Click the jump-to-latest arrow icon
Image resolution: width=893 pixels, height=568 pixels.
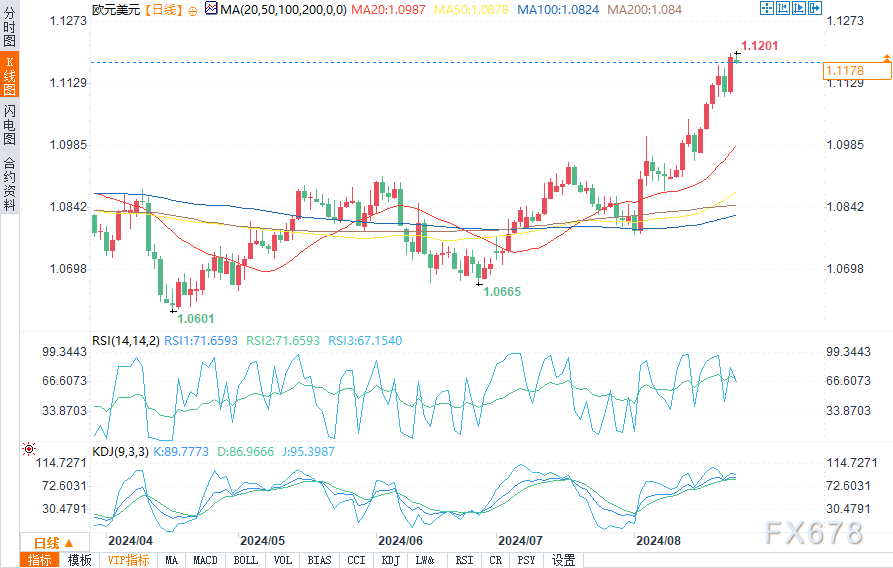coord(814,8)
